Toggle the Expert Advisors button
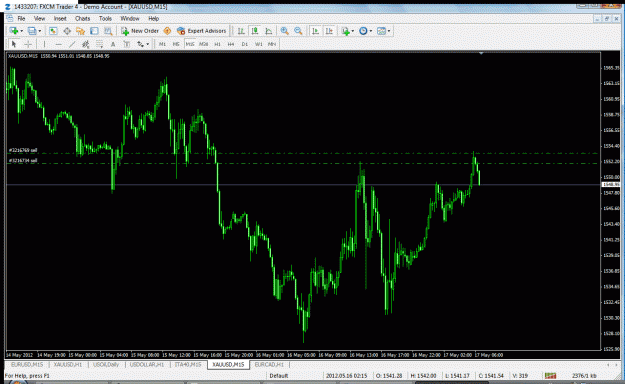The image size is (625, 384). [x=202, y=31]
